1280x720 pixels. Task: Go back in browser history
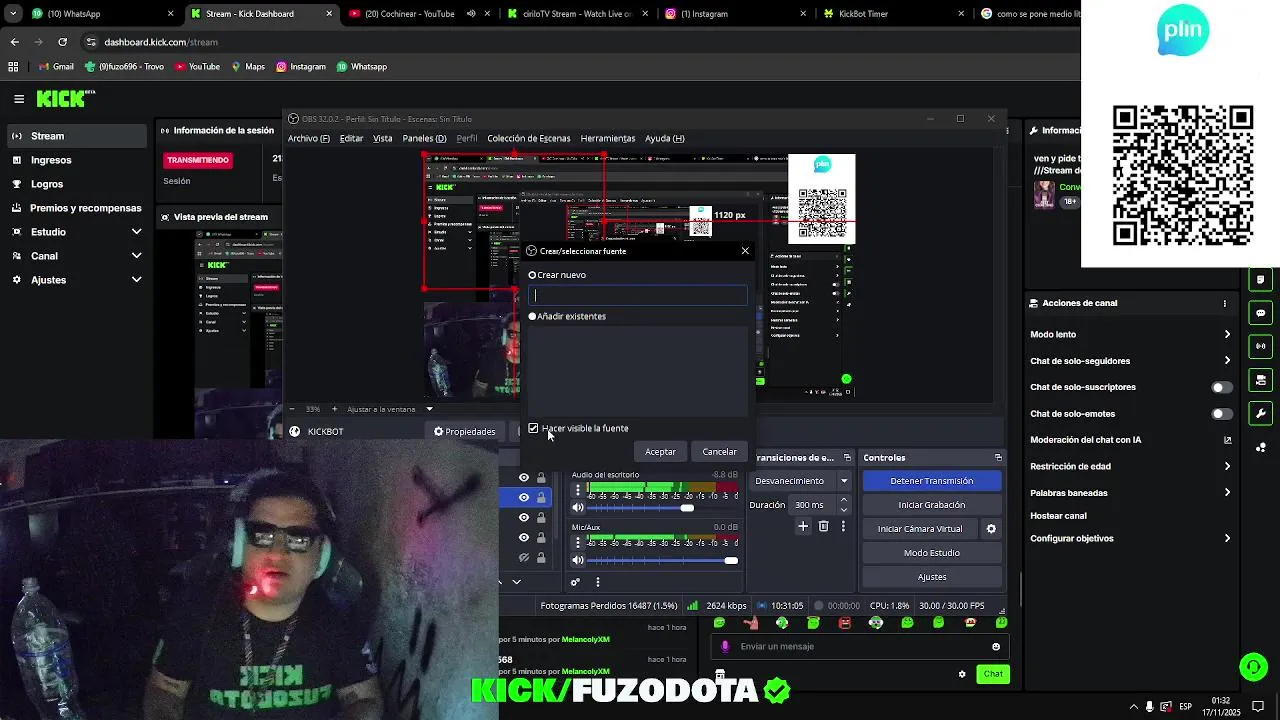coord(14,42)
